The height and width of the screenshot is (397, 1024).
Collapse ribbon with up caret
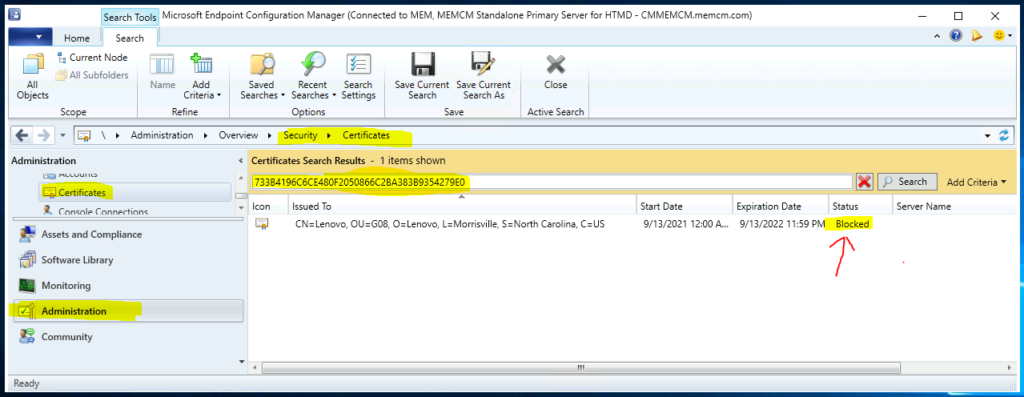(938, 37)
